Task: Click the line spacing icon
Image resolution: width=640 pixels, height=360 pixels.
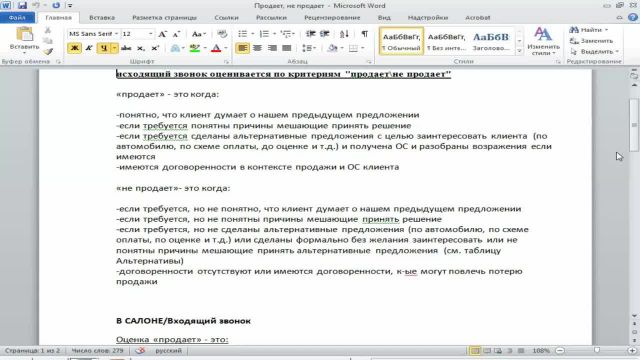Action: pyautogui.click(x=307, y=48)
